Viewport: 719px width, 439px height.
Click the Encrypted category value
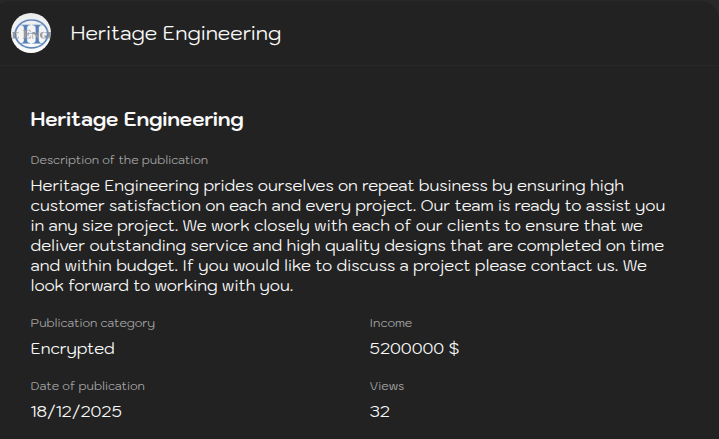click(x=73, y=349)
